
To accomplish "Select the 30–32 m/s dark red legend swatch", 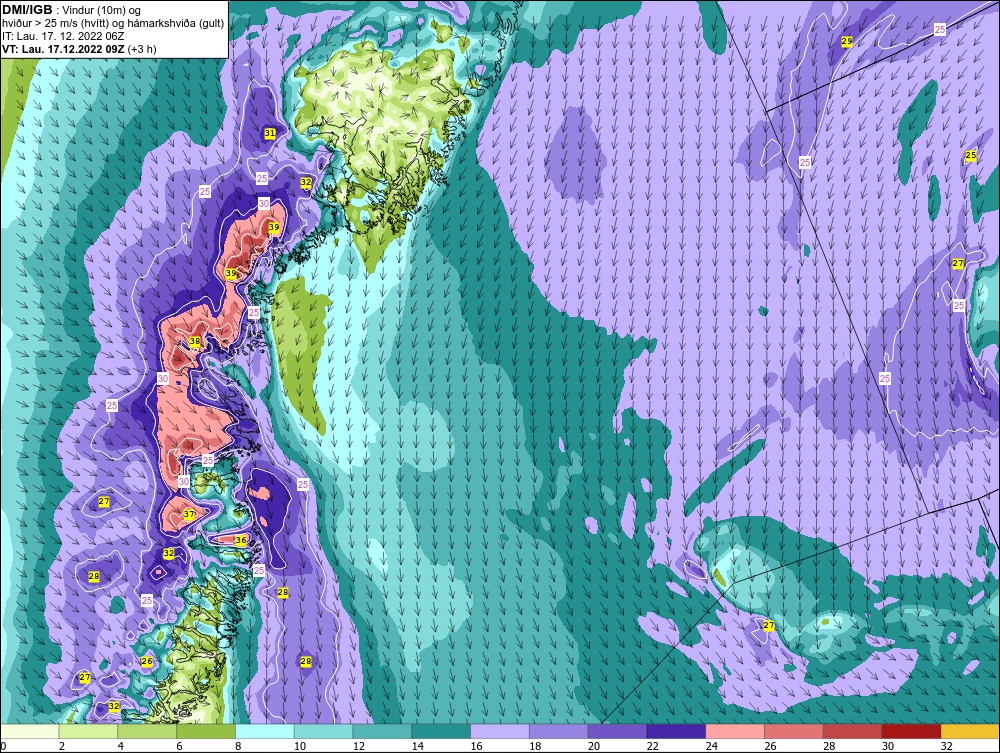I will click(x=911, y=731).
